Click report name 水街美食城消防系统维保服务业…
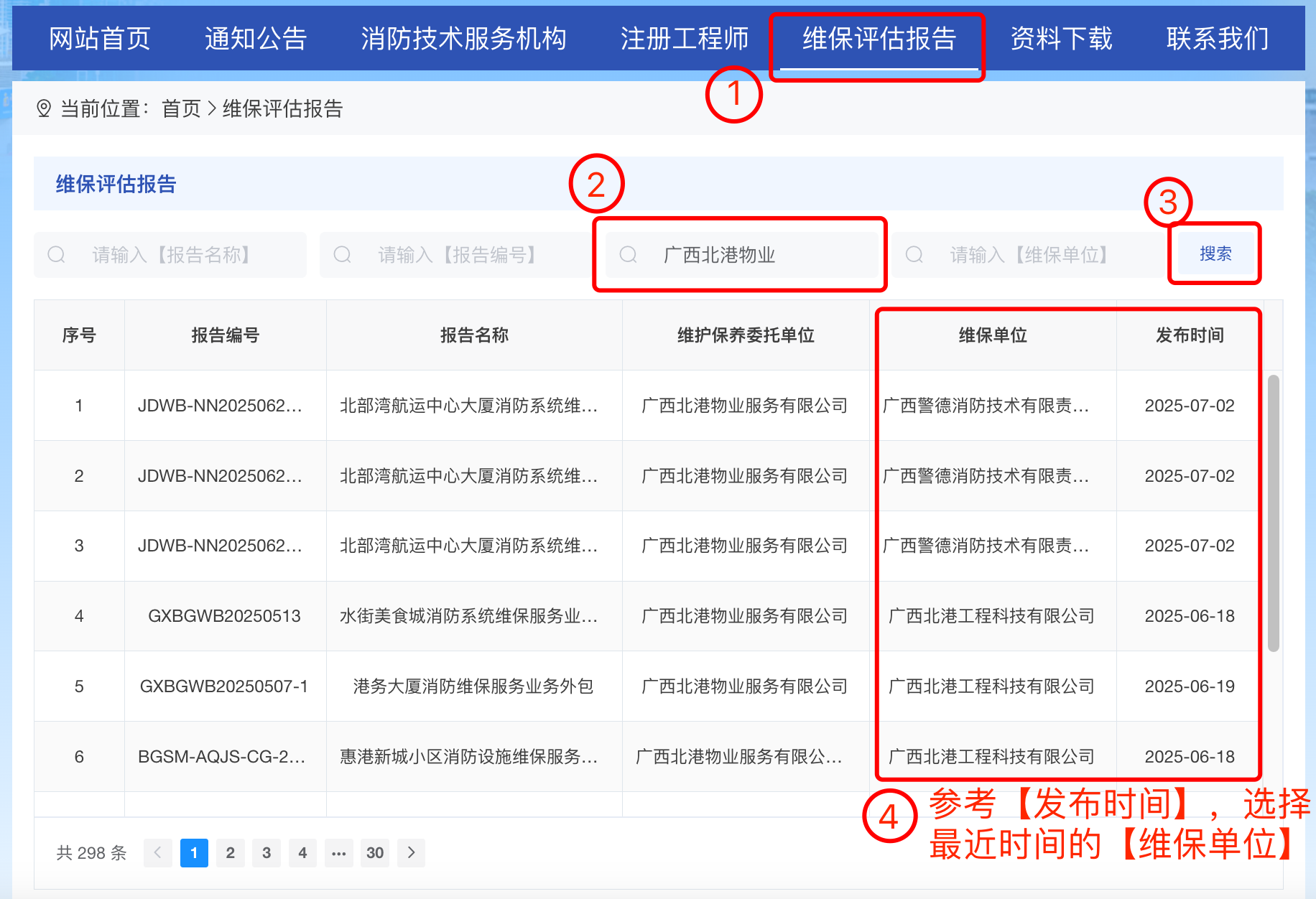This screenshot has height=899, width=1316. pyautogui.click(x=468, y=616)
